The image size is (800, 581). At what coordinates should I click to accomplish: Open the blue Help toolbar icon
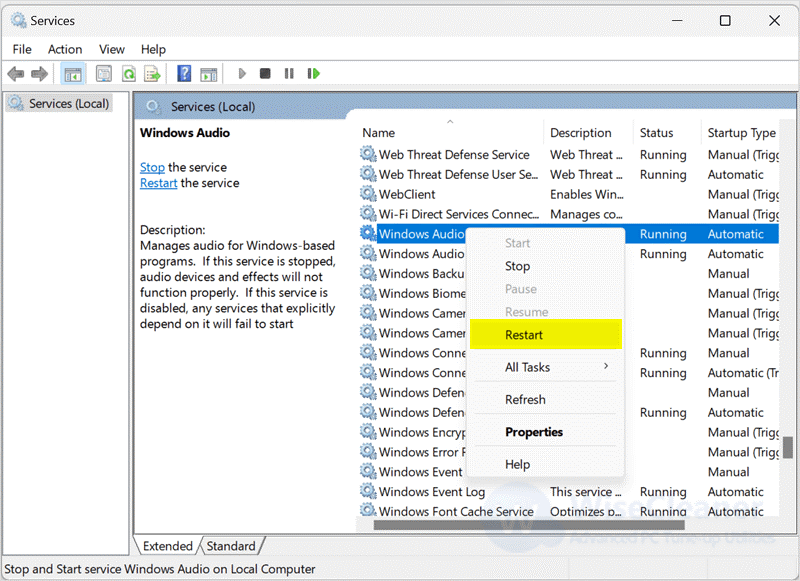pyautogui.click(x=184, y=74)
